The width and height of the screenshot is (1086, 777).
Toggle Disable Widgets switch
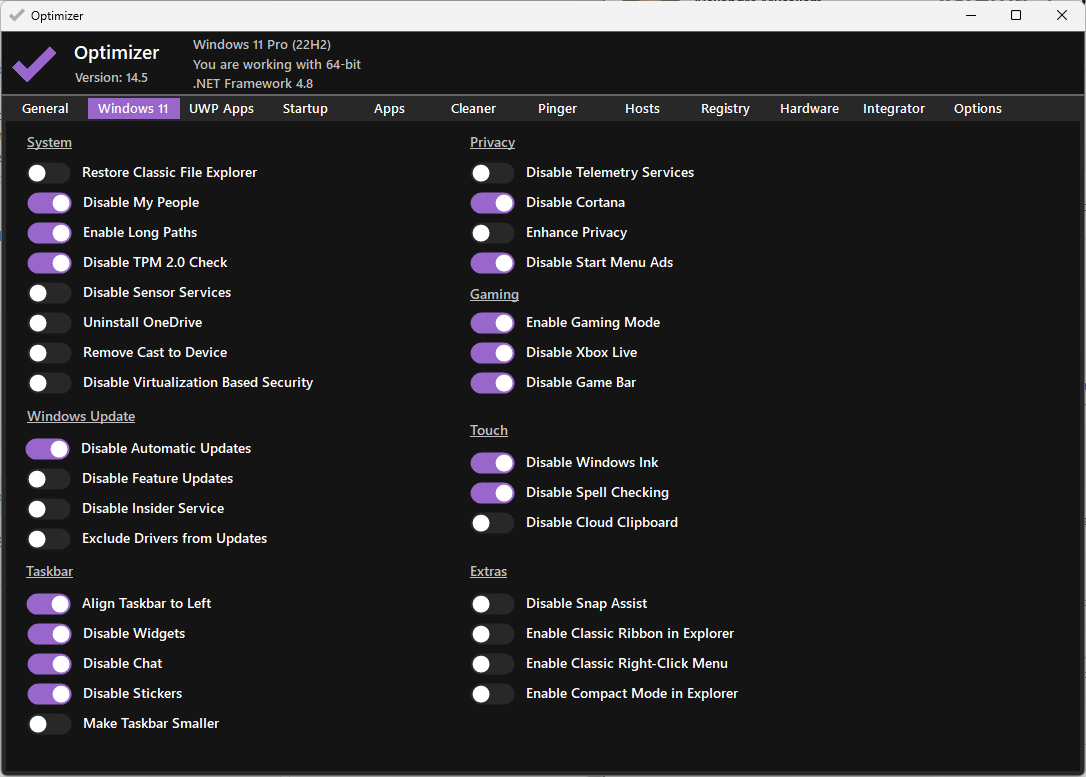pyautogui.click(x=49, y=634)
